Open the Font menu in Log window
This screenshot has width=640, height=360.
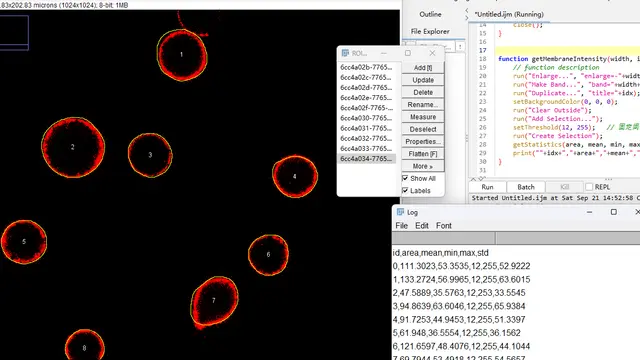(x=444, y=226)
